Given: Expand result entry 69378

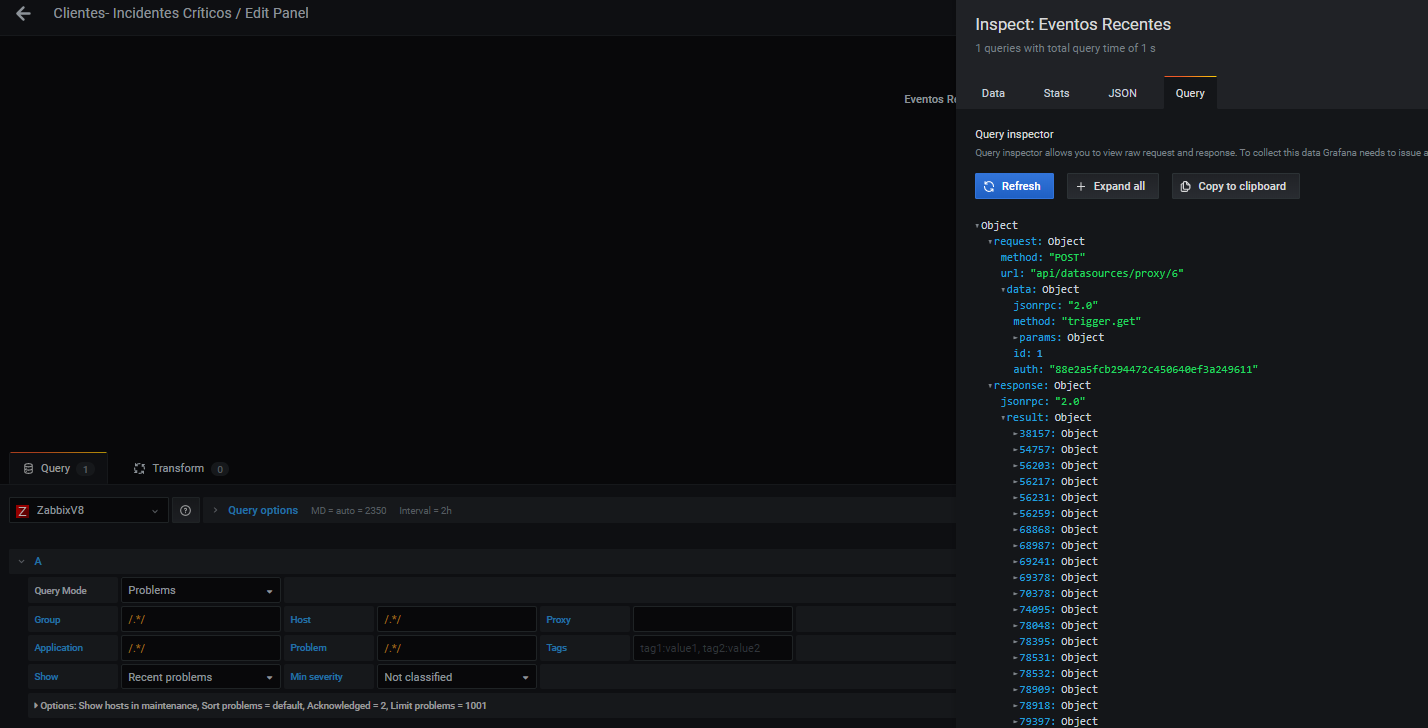Looking at the screenshot, I should 1016,578.
